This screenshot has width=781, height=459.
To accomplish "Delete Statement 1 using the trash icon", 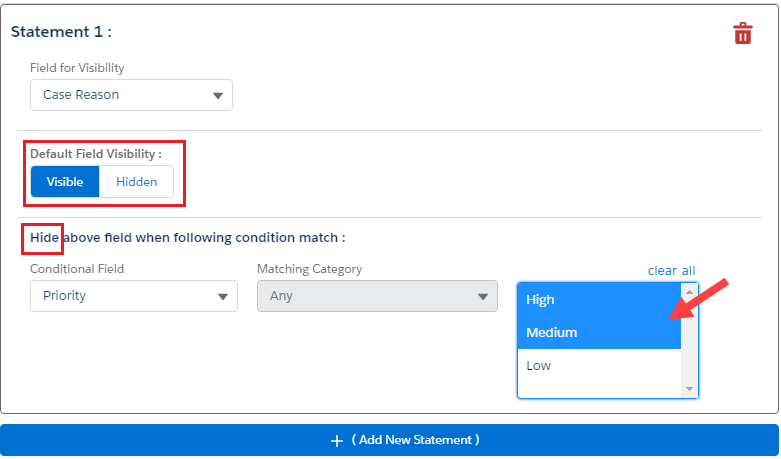I will pos(742,34).
